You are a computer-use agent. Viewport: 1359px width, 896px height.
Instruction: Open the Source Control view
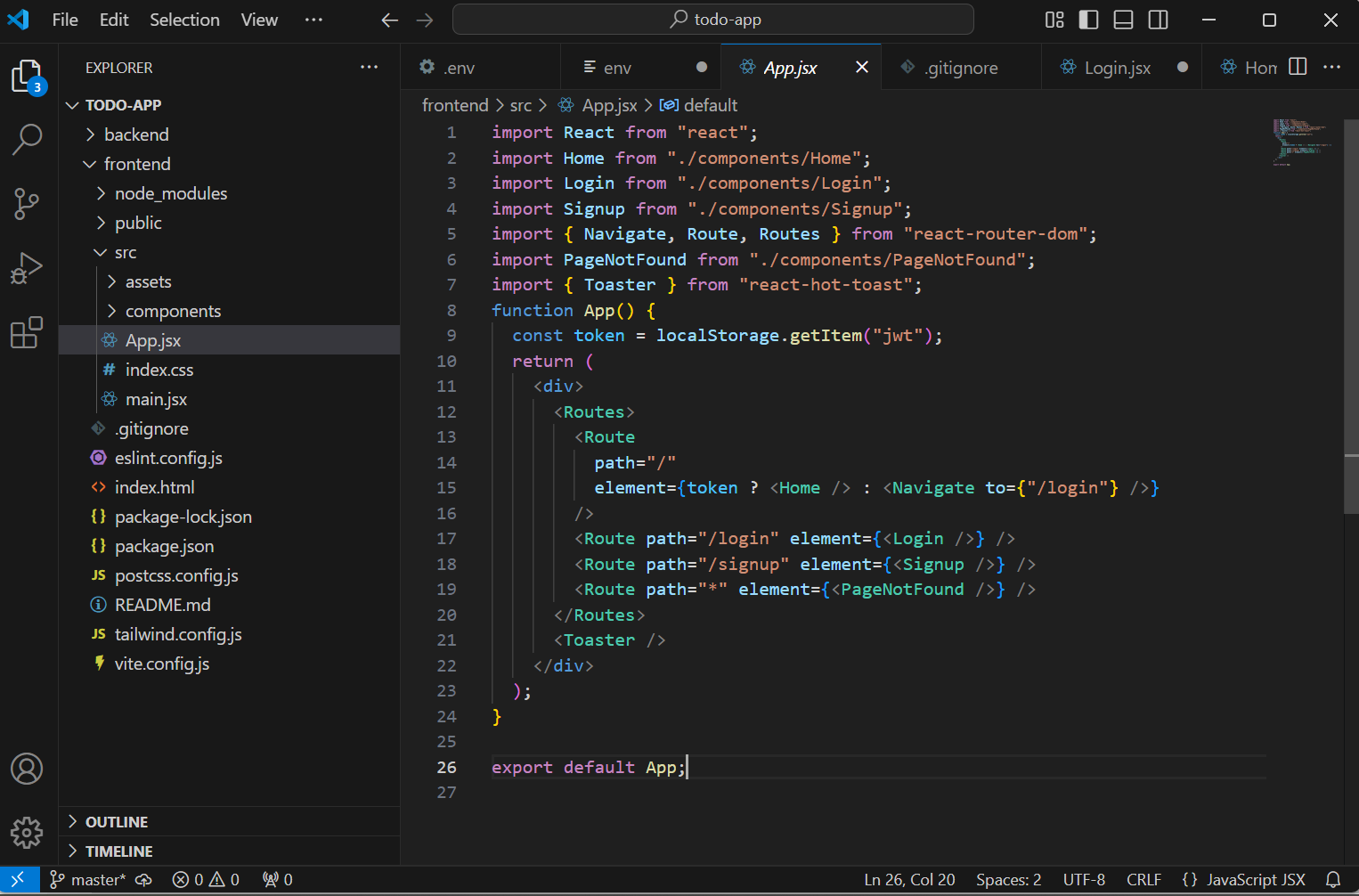(x=27, y=204)
